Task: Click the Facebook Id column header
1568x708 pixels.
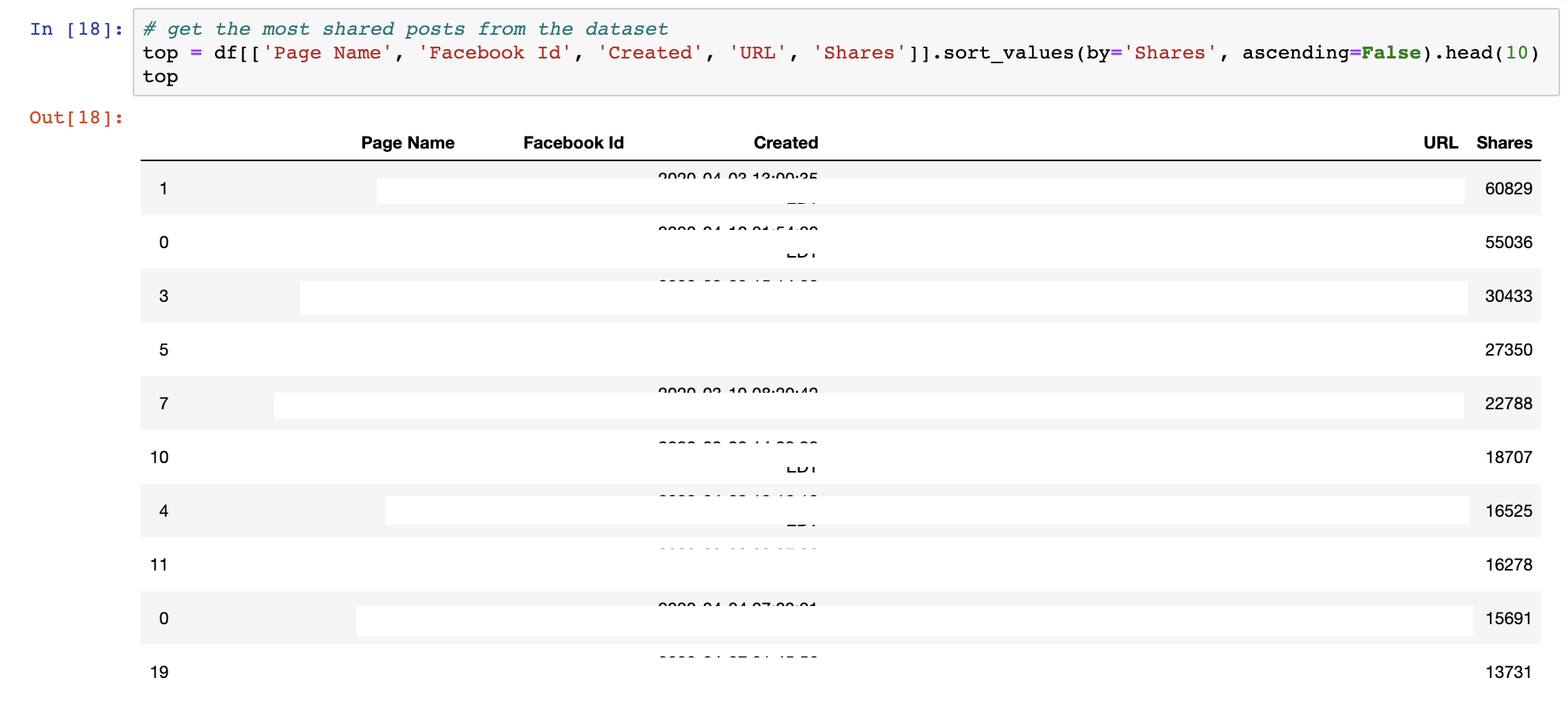Action: pos(573,143)
